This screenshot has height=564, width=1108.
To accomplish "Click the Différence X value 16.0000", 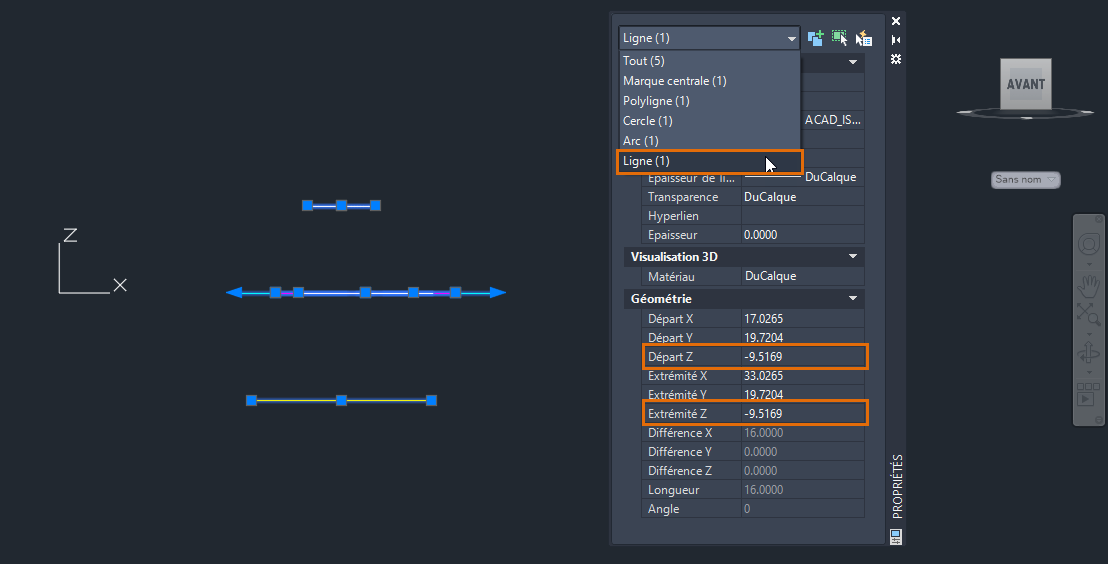I will point(803,433).
